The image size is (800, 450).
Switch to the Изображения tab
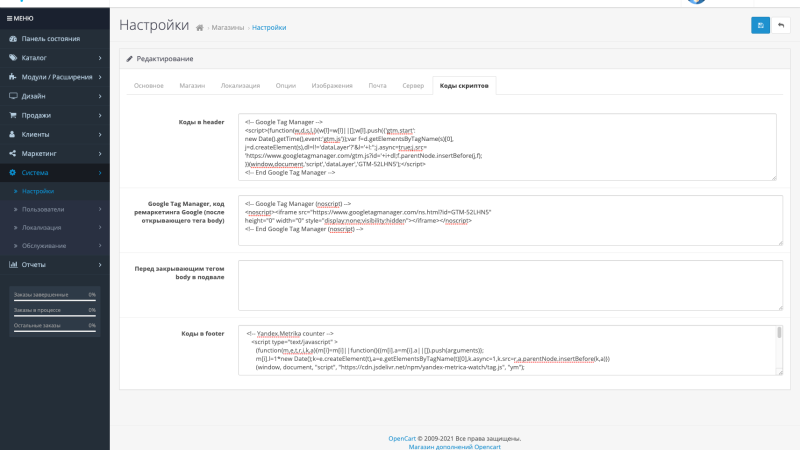click(332, 86)
